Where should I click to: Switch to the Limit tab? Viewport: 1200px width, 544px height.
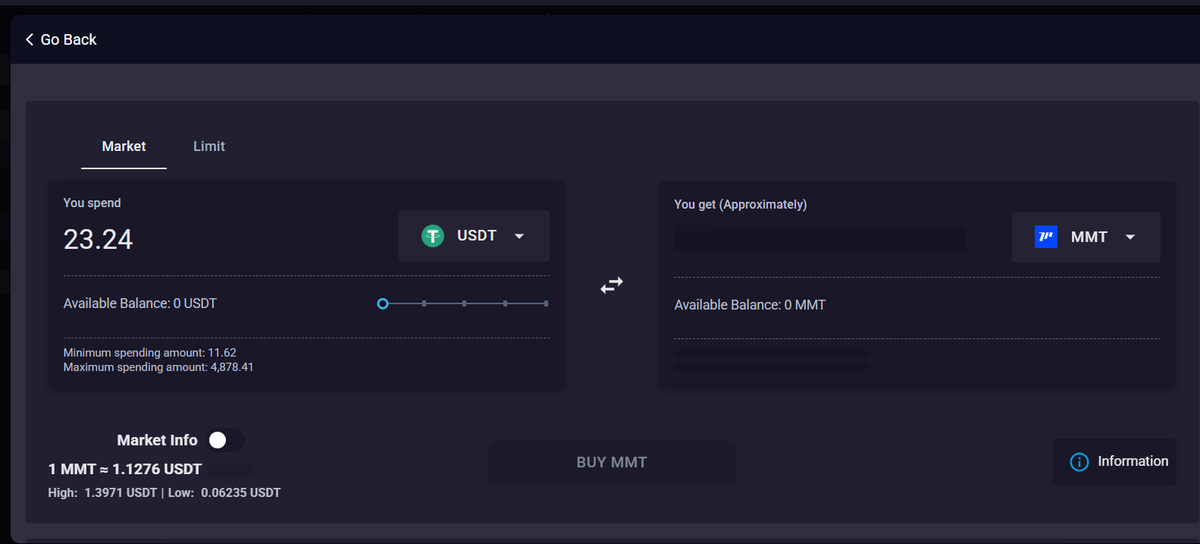209,146
